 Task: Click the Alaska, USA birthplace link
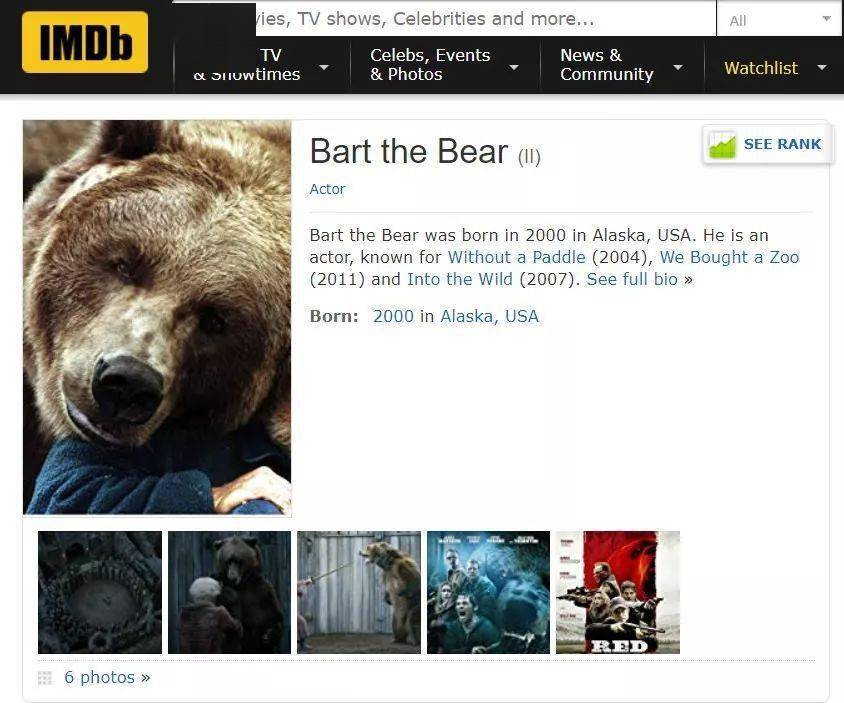pos(489,317)
